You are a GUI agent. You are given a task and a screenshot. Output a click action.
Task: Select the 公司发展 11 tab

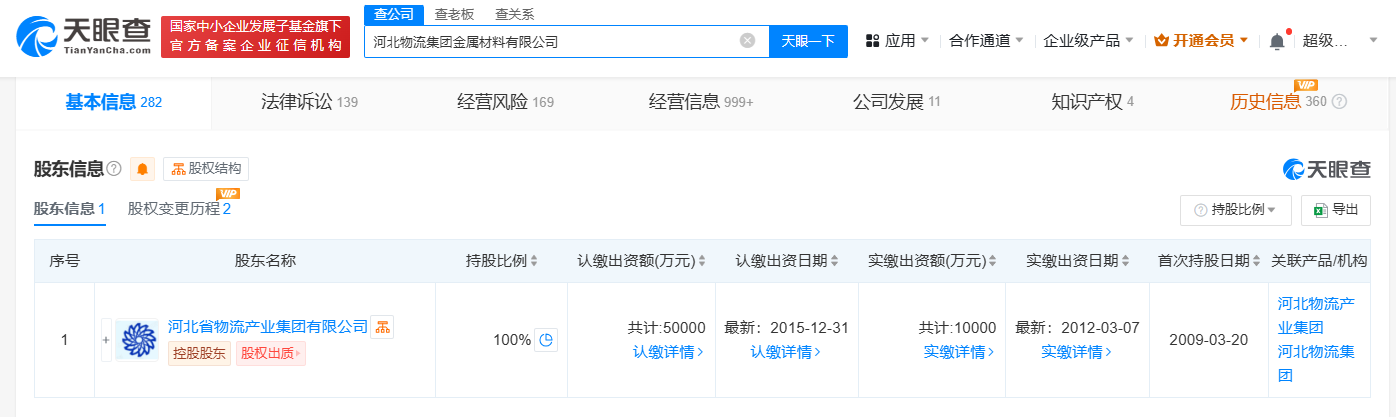click(897, 102)
